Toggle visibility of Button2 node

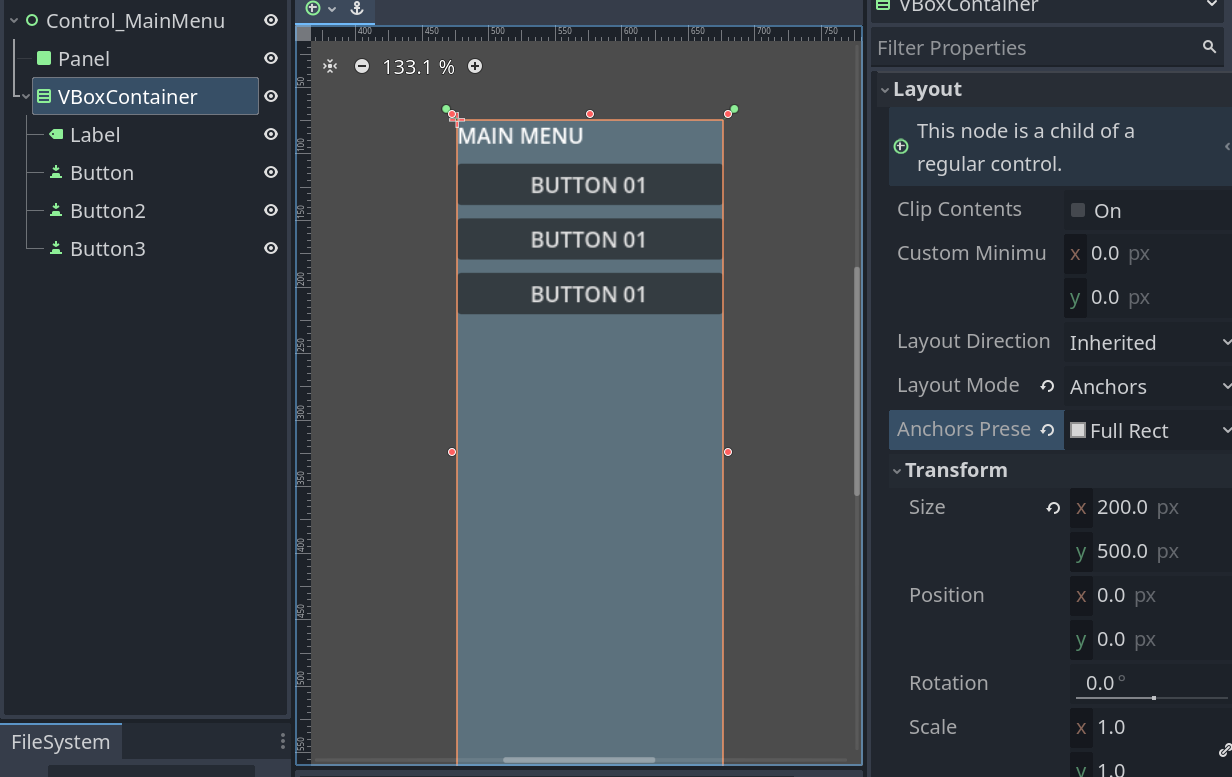(270, 211)
